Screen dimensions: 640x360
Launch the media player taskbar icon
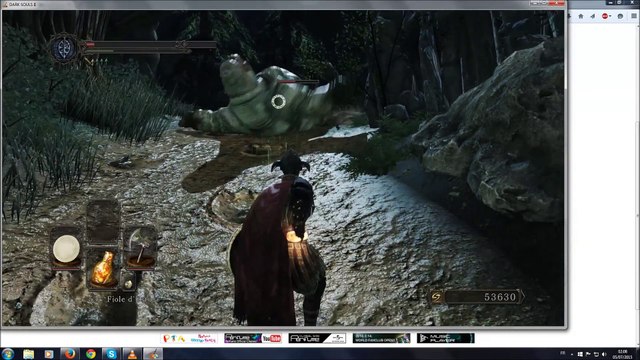[x=49, y=354]
